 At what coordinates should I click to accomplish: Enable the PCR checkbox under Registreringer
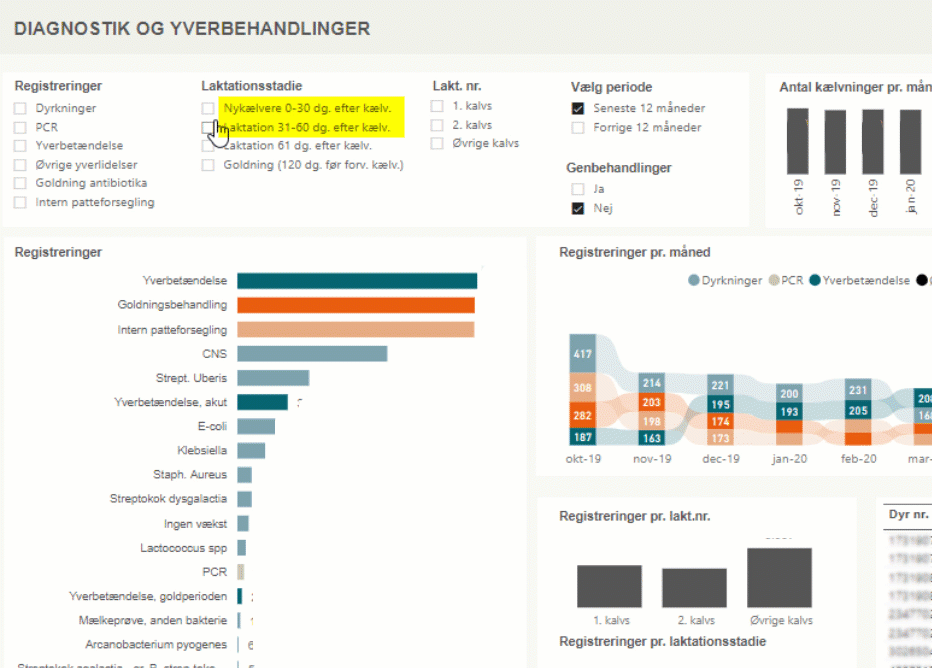(20, 128)
